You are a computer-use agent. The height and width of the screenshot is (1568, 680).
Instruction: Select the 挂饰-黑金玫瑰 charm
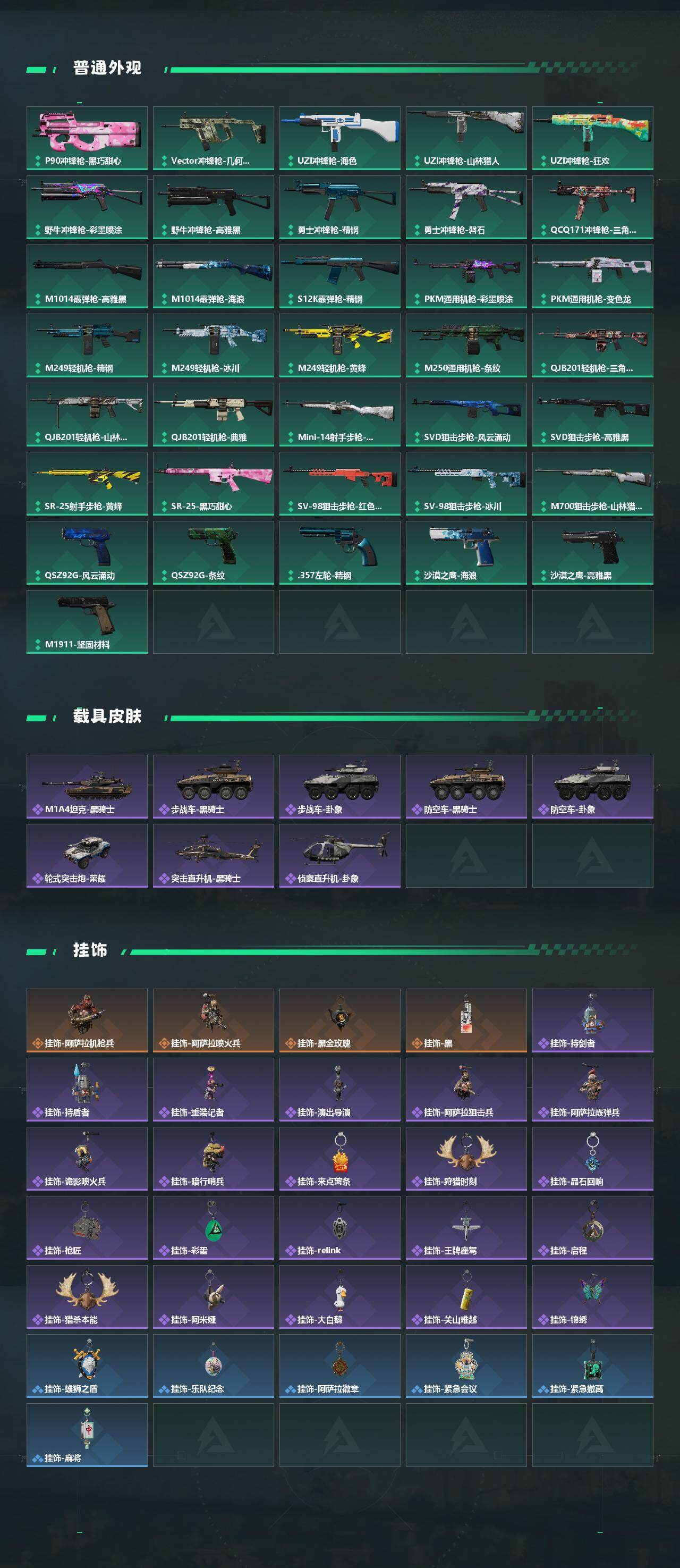340,1020
